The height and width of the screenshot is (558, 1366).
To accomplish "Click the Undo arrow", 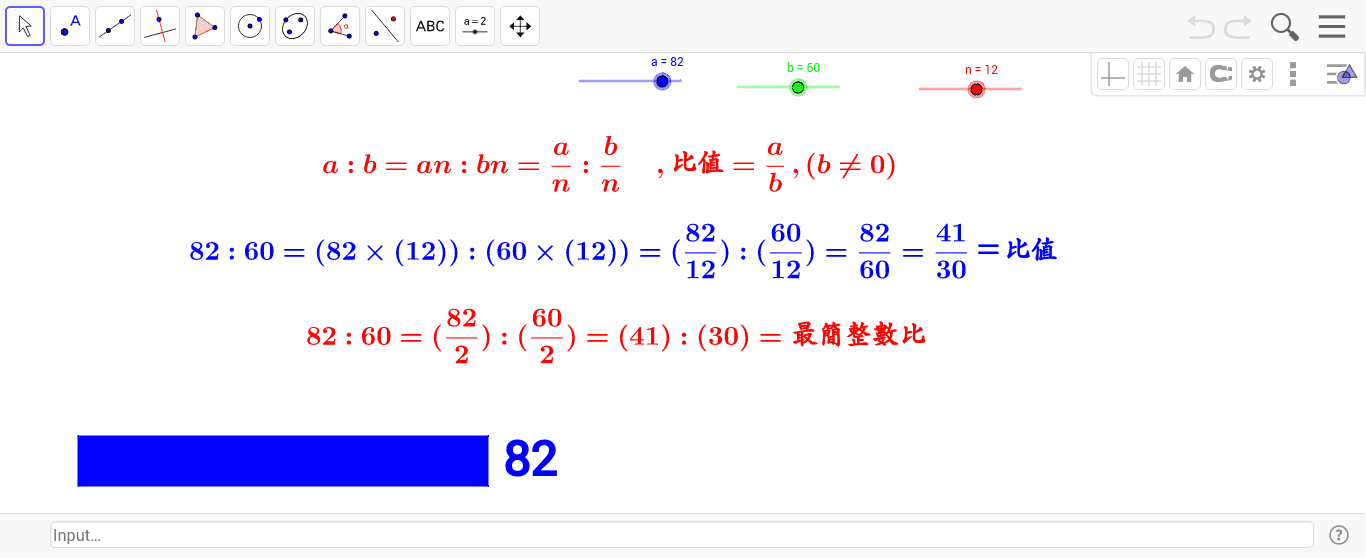I will coord(1201,27).
